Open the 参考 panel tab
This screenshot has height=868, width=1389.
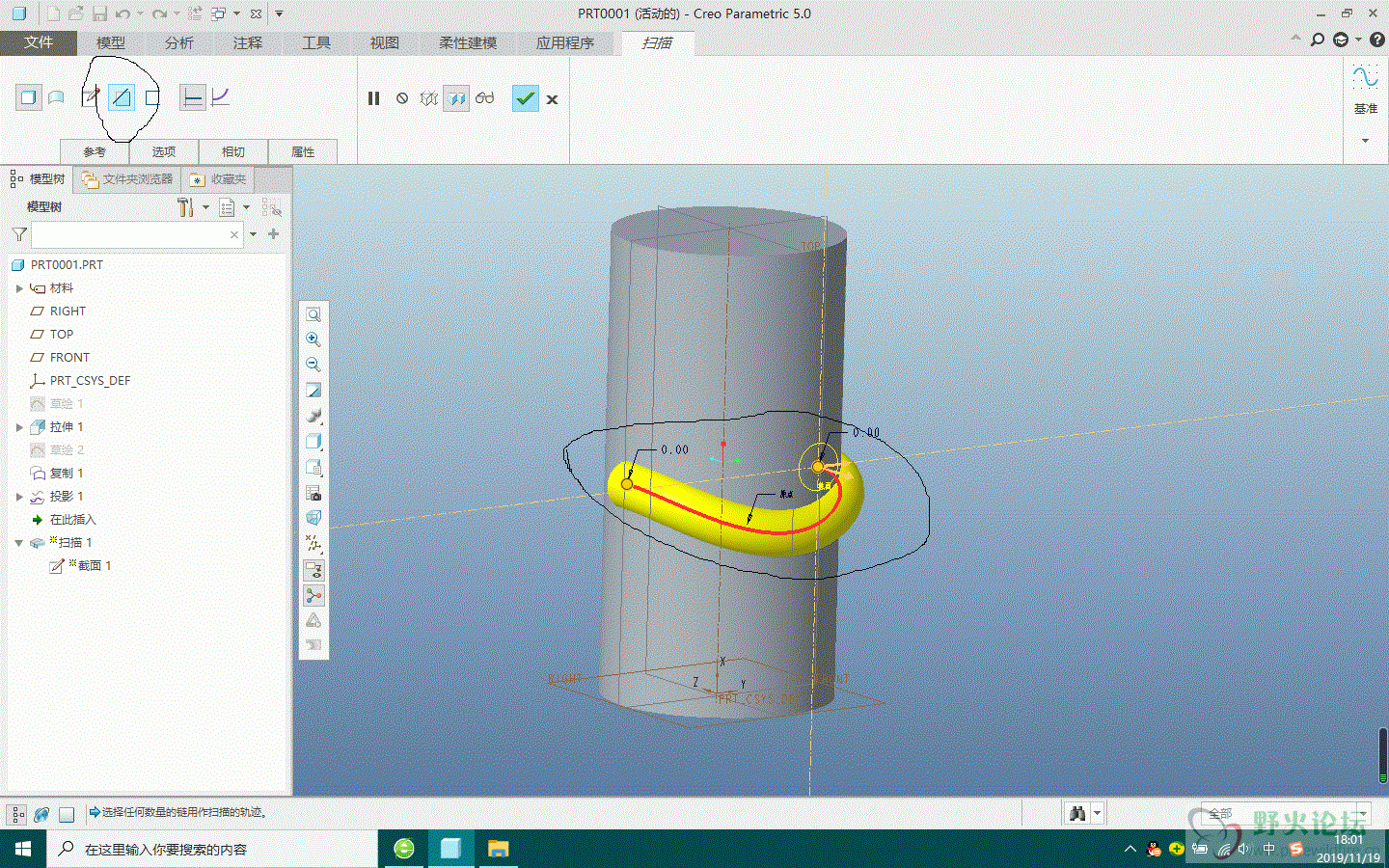click(x=95, y=151)
